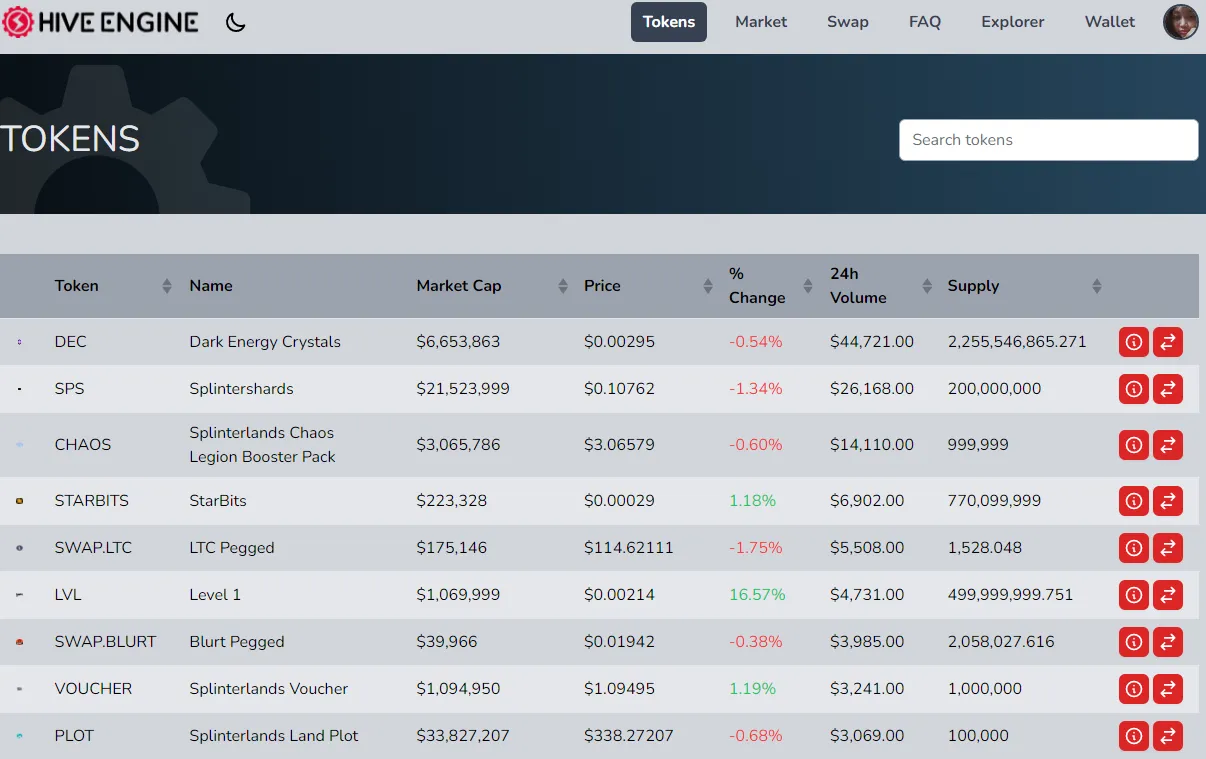Show info for SPS token
Image resolution: width=1206 pixels, height=759 pixels.
click(x=1134, y=389)
